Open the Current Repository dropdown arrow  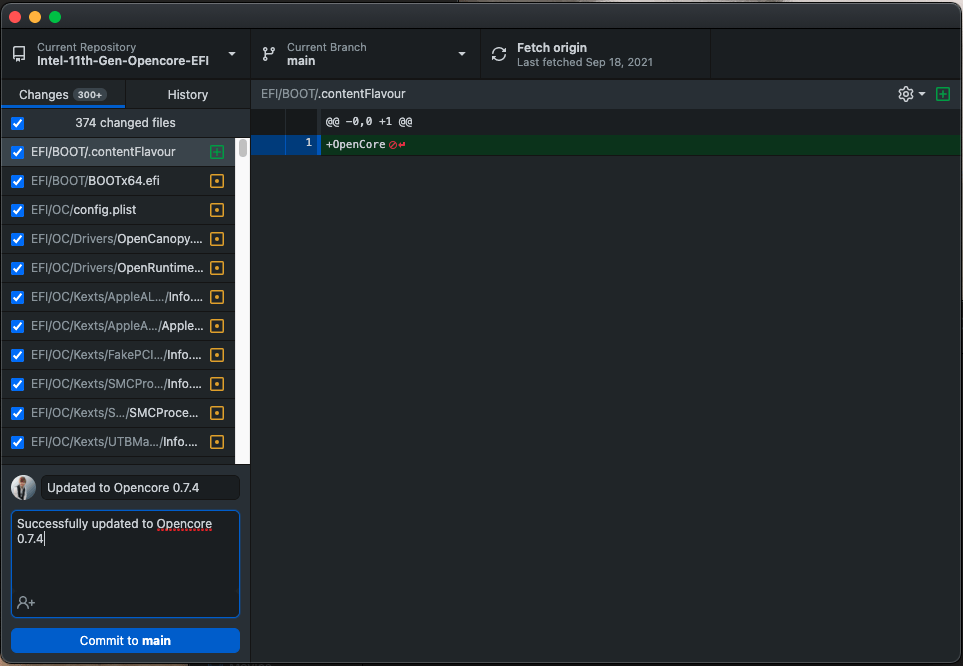coord(232,54)
